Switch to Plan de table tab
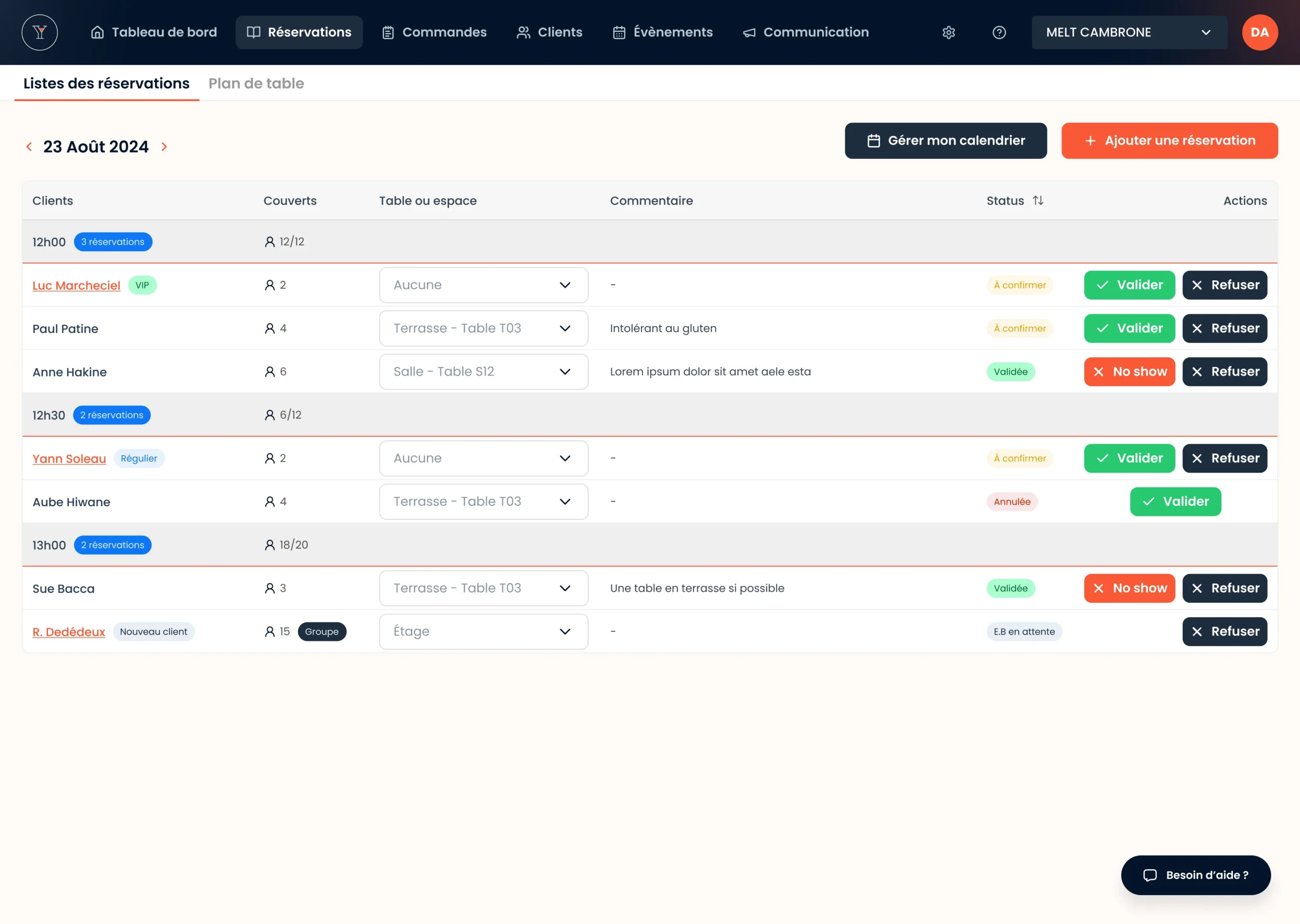Screen dimensions: 1300x924 point(256,84)
